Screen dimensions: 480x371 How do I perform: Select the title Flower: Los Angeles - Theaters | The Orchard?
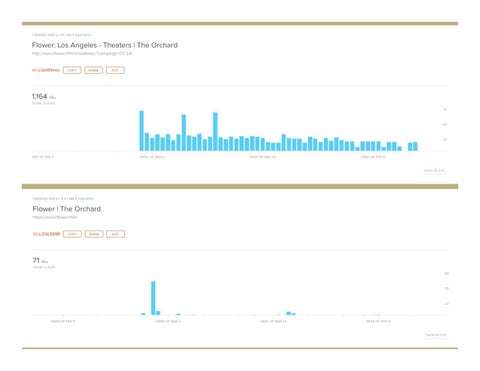pos(105,45)
